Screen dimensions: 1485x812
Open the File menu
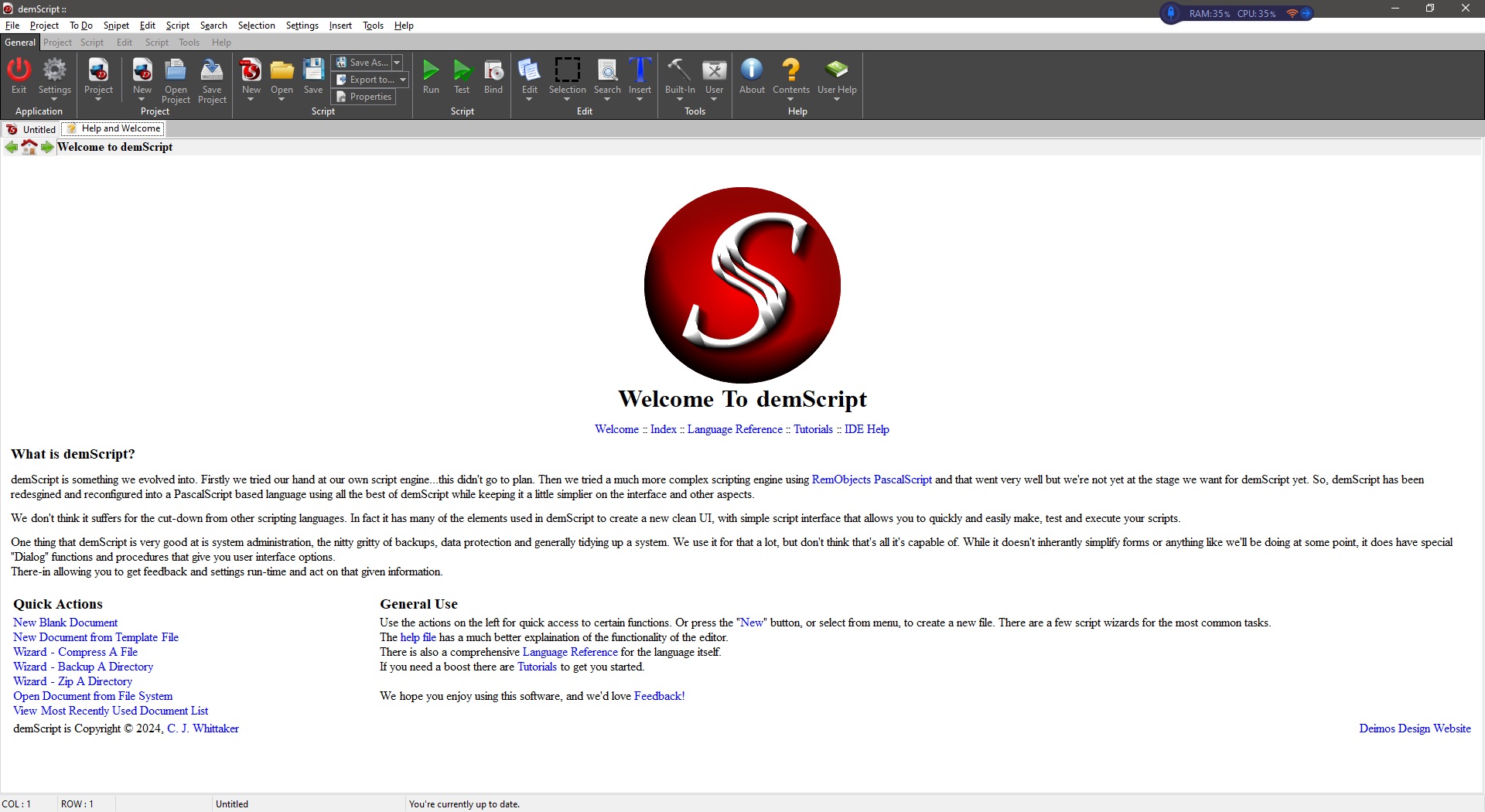12,26
